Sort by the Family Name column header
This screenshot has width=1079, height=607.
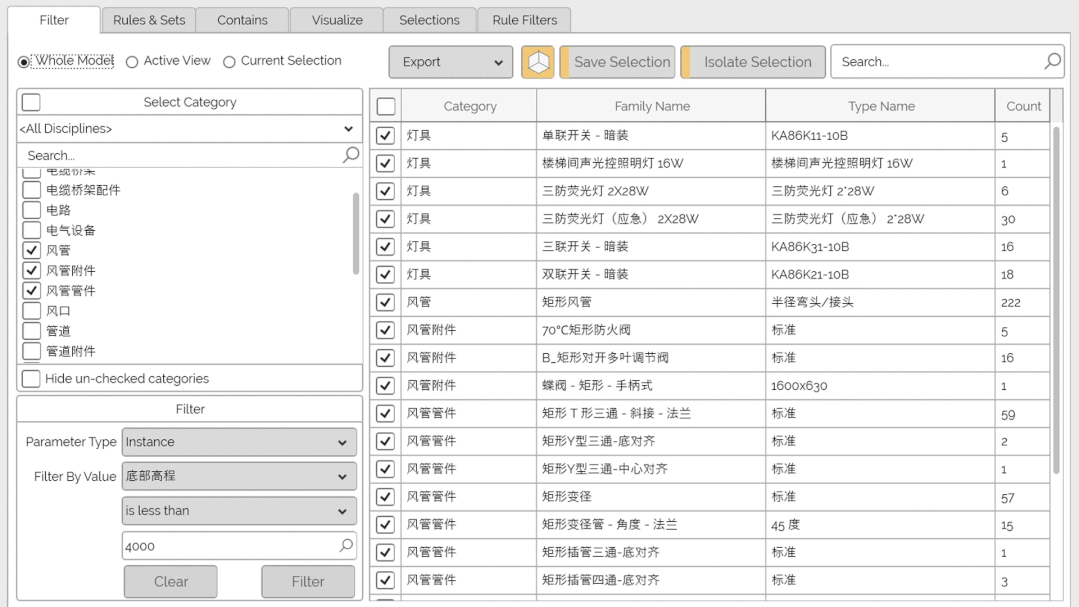[x=652, y=106]
